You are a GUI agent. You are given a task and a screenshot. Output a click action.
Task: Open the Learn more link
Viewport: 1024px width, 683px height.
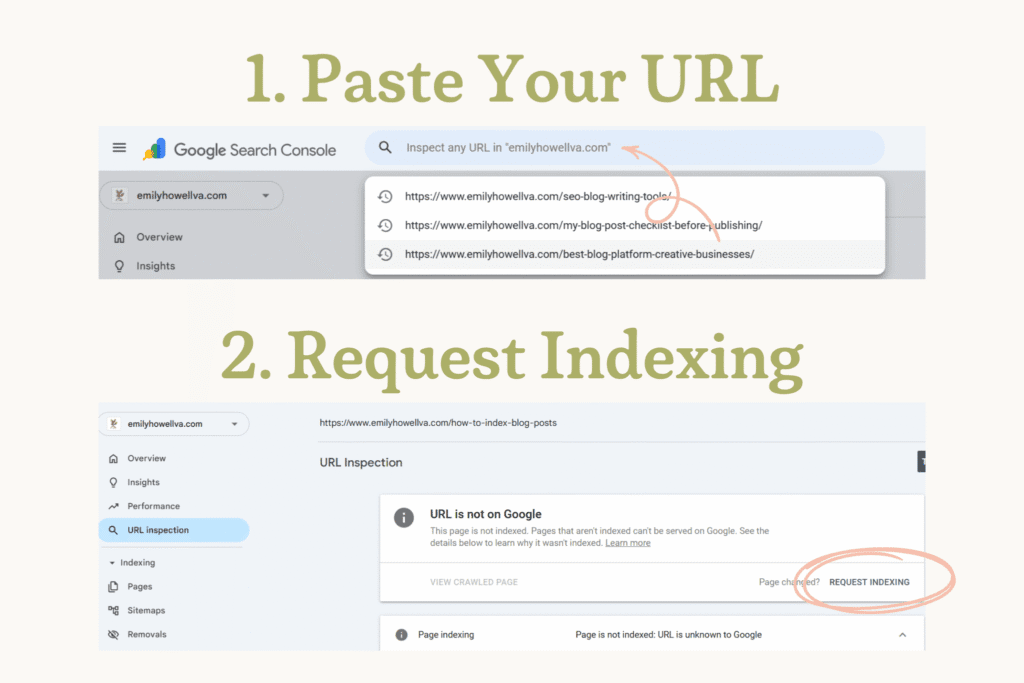pyautogui.click(x=628, y=543)
